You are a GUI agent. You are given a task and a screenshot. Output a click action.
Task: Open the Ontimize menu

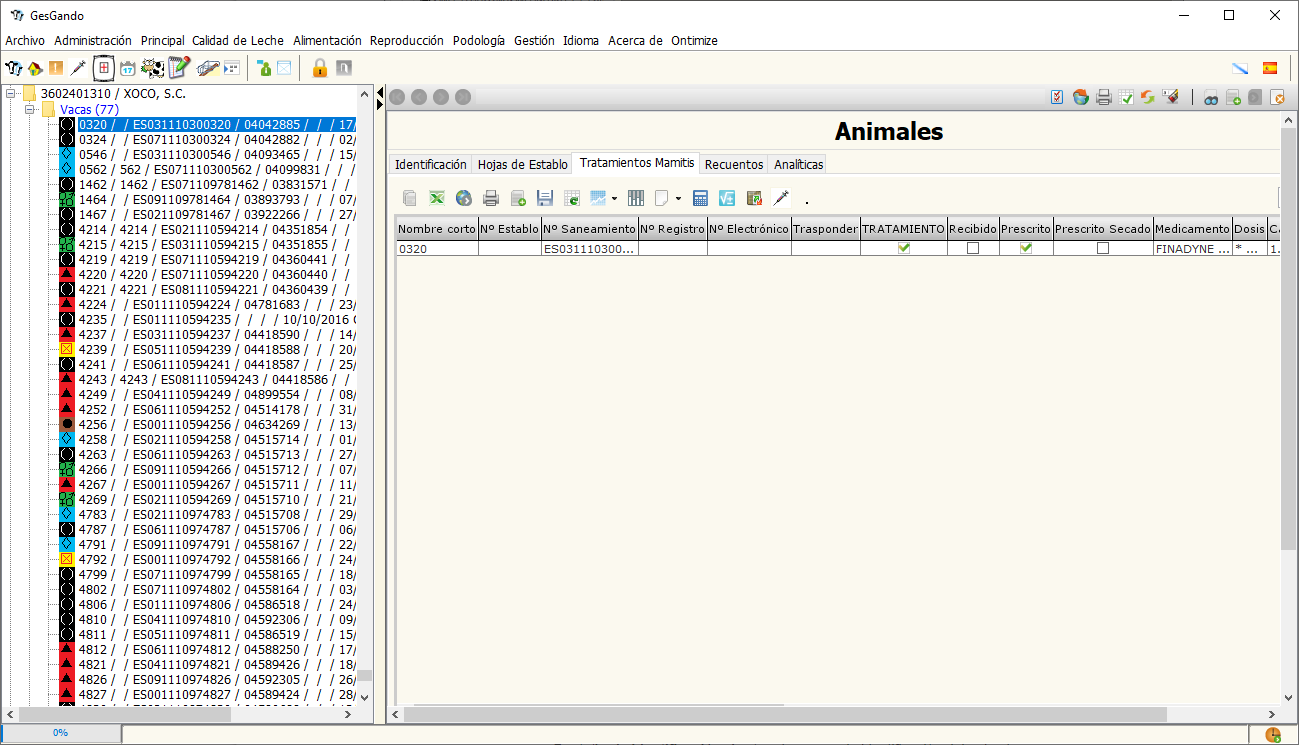[694, 41]
